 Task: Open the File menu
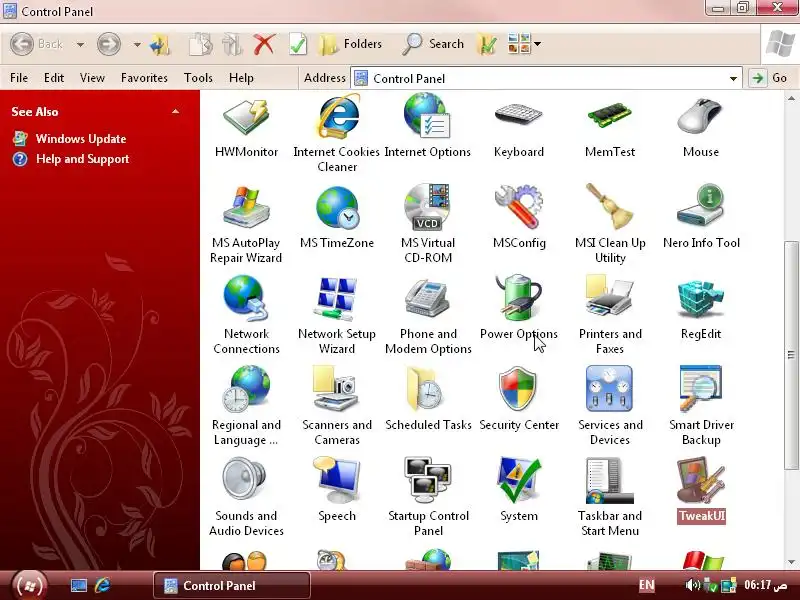tap(19, 78)
